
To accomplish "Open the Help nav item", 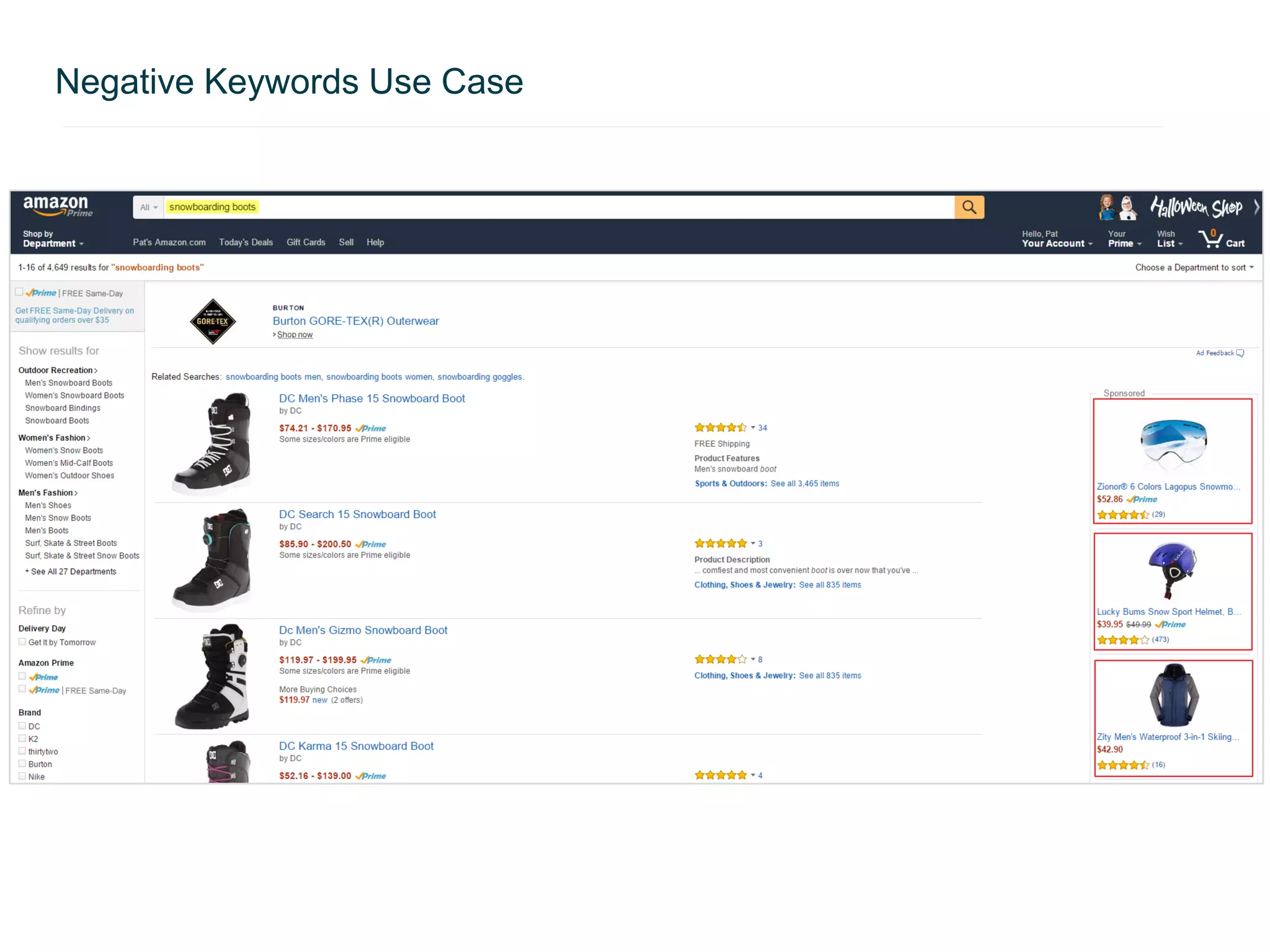I will tap(375, 242).
